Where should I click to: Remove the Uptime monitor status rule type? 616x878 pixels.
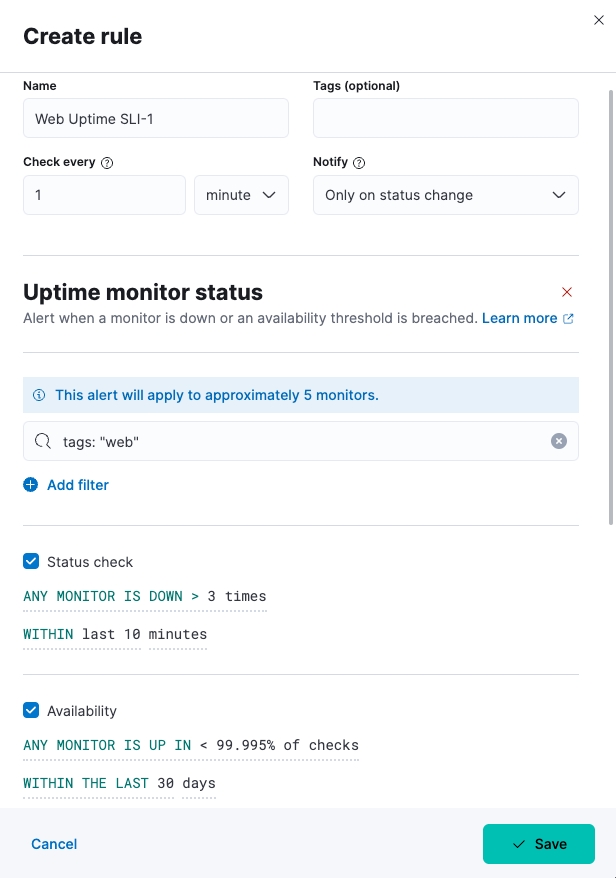click(x=567, y=292)
